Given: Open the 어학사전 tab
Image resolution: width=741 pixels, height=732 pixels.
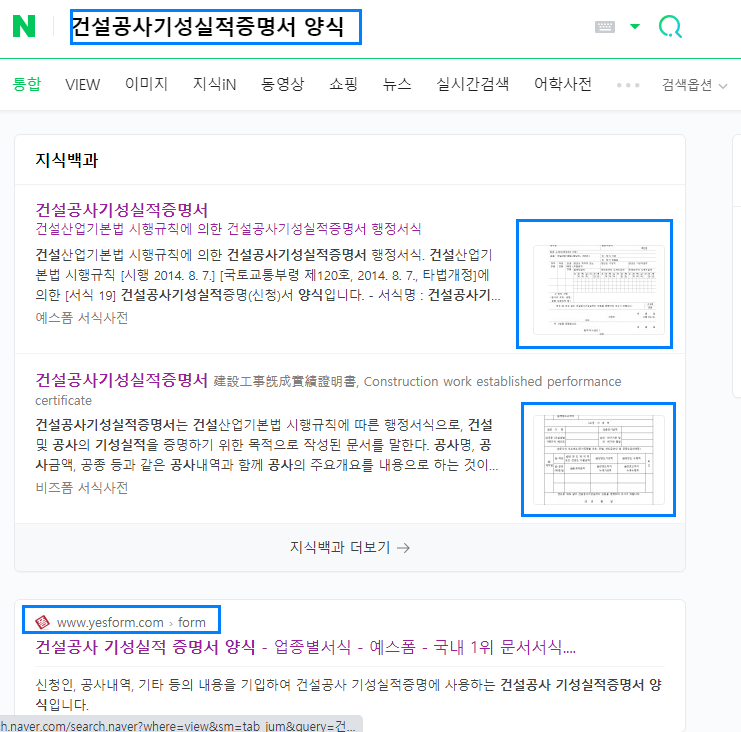Looking at the screenshot, I should pyautogui.click(x=562, y=84).
